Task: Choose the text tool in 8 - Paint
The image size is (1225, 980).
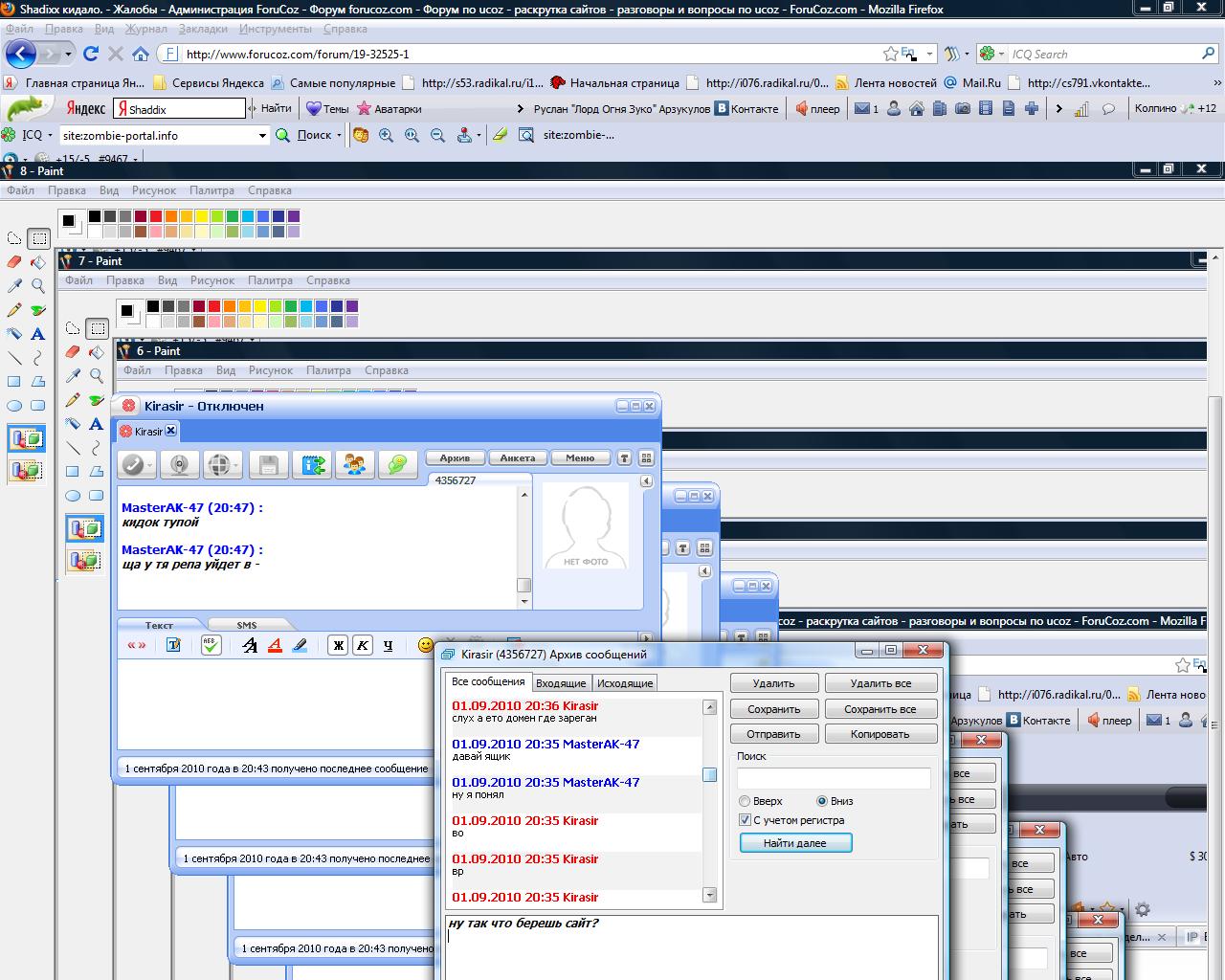Action: (37, 334)
